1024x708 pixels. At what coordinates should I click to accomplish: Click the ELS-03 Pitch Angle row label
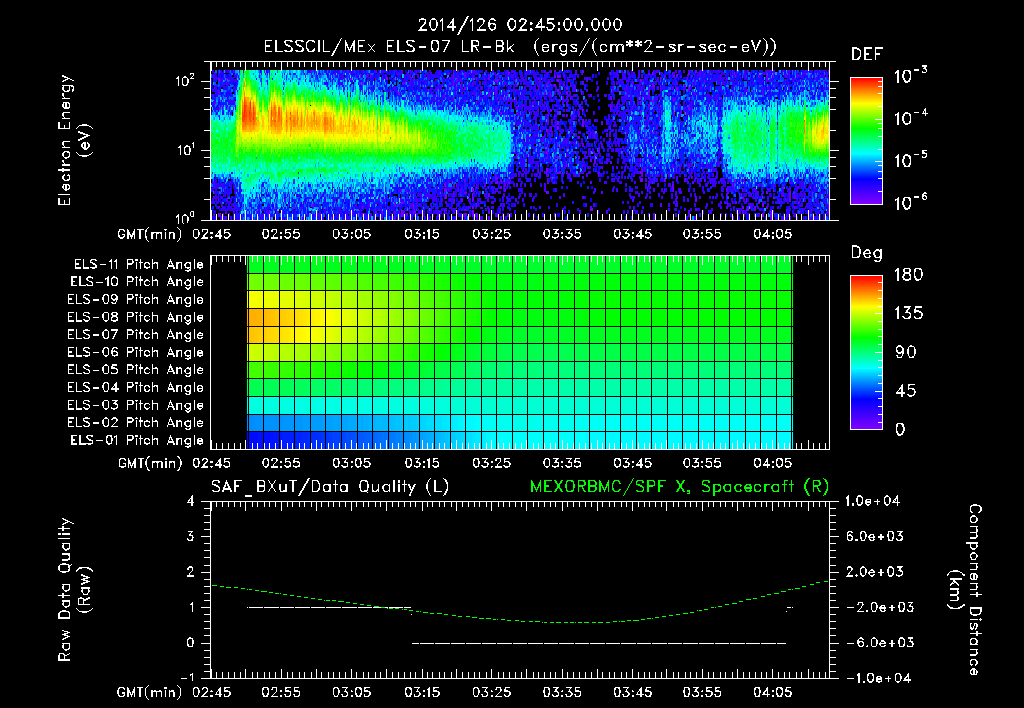[136, 406]
